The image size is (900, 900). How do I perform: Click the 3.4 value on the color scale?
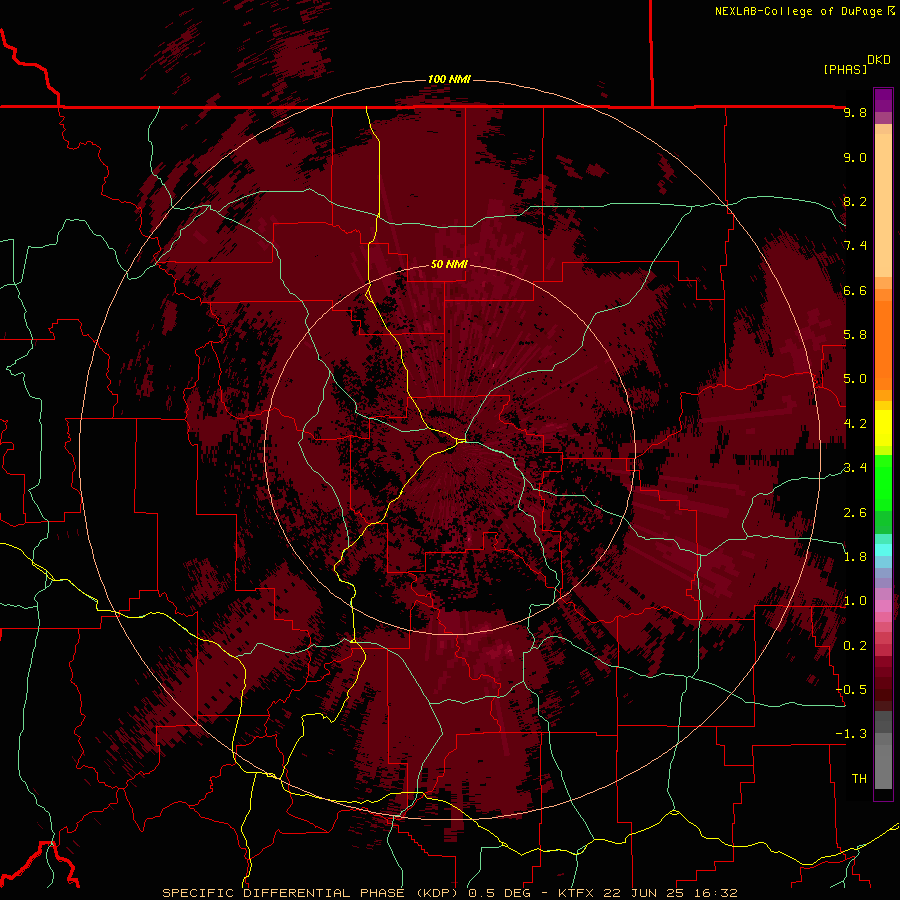pos(855,468)
